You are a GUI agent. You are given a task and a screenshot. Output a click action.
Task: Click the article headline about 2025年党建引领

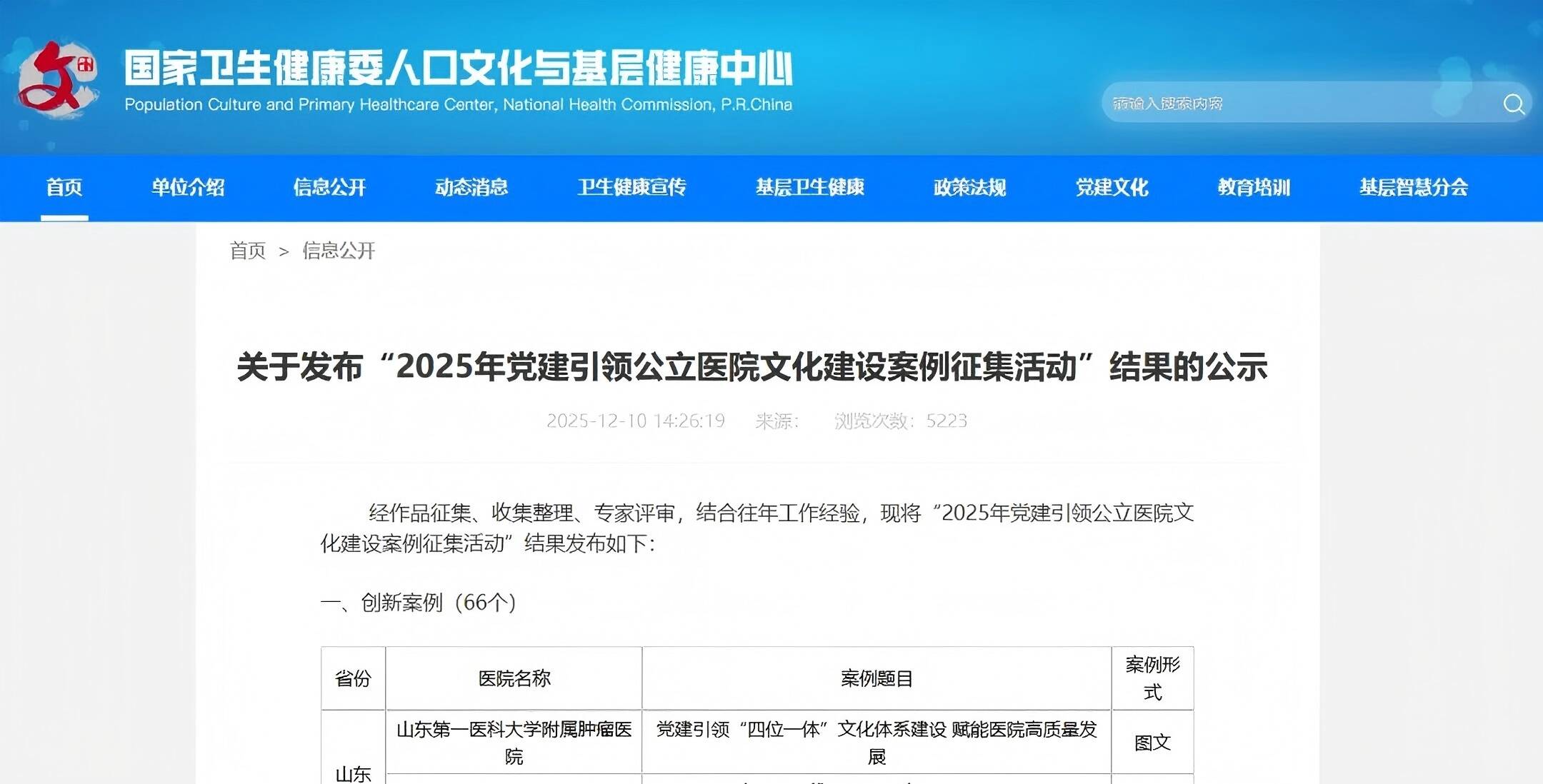coord(751,367)
